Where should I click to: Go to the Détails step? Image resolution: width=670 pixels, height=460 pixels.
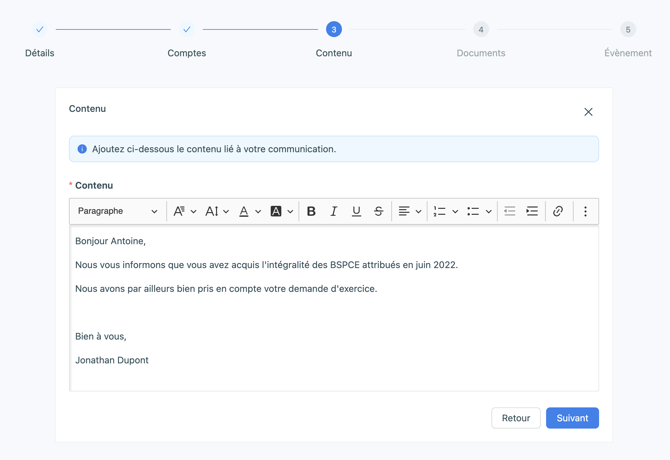click(x=40, y=30)
